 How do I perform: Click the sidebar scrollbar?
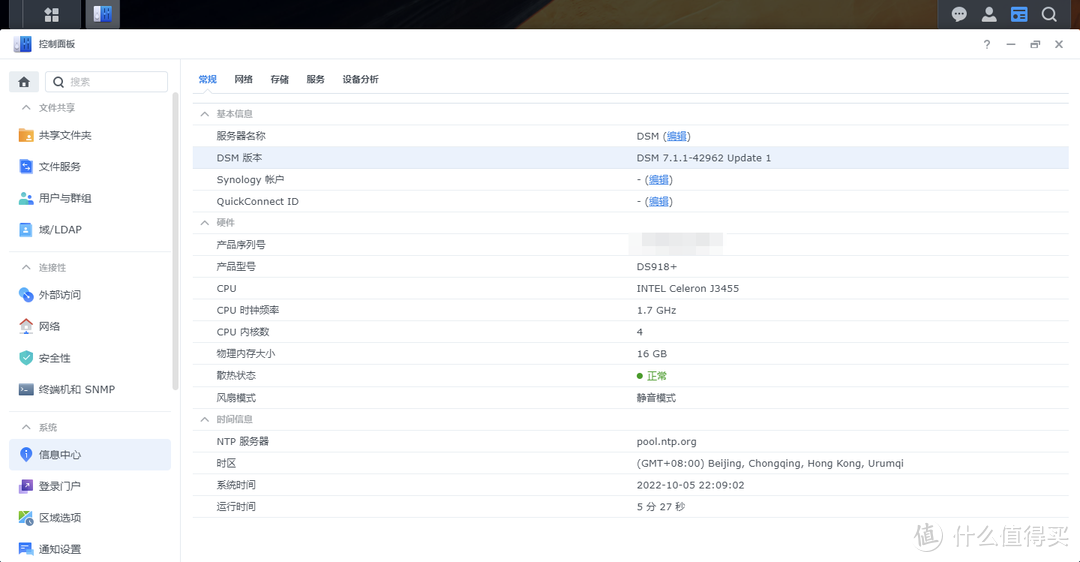176,241
